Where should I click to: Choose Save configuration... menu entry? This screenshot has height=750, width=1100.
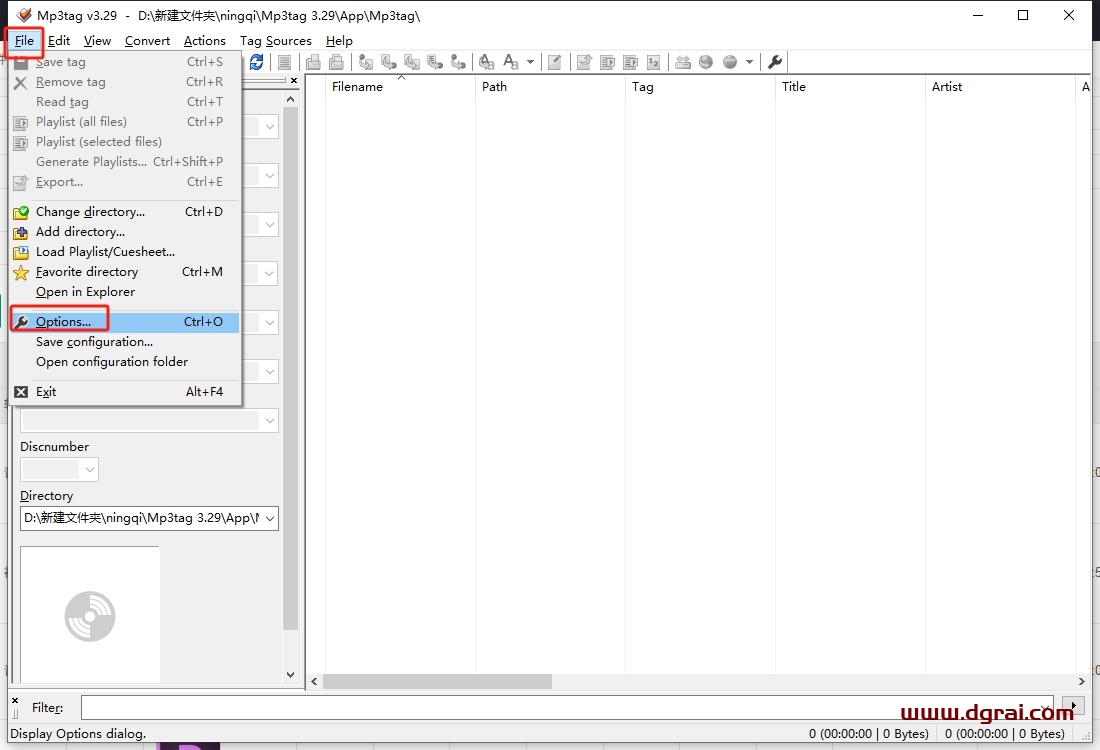click(x=125, y=342)
